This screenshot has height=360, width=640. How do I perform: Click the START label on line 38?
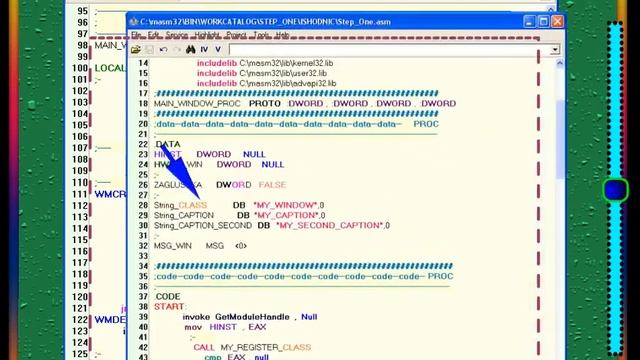click(169, 307)
